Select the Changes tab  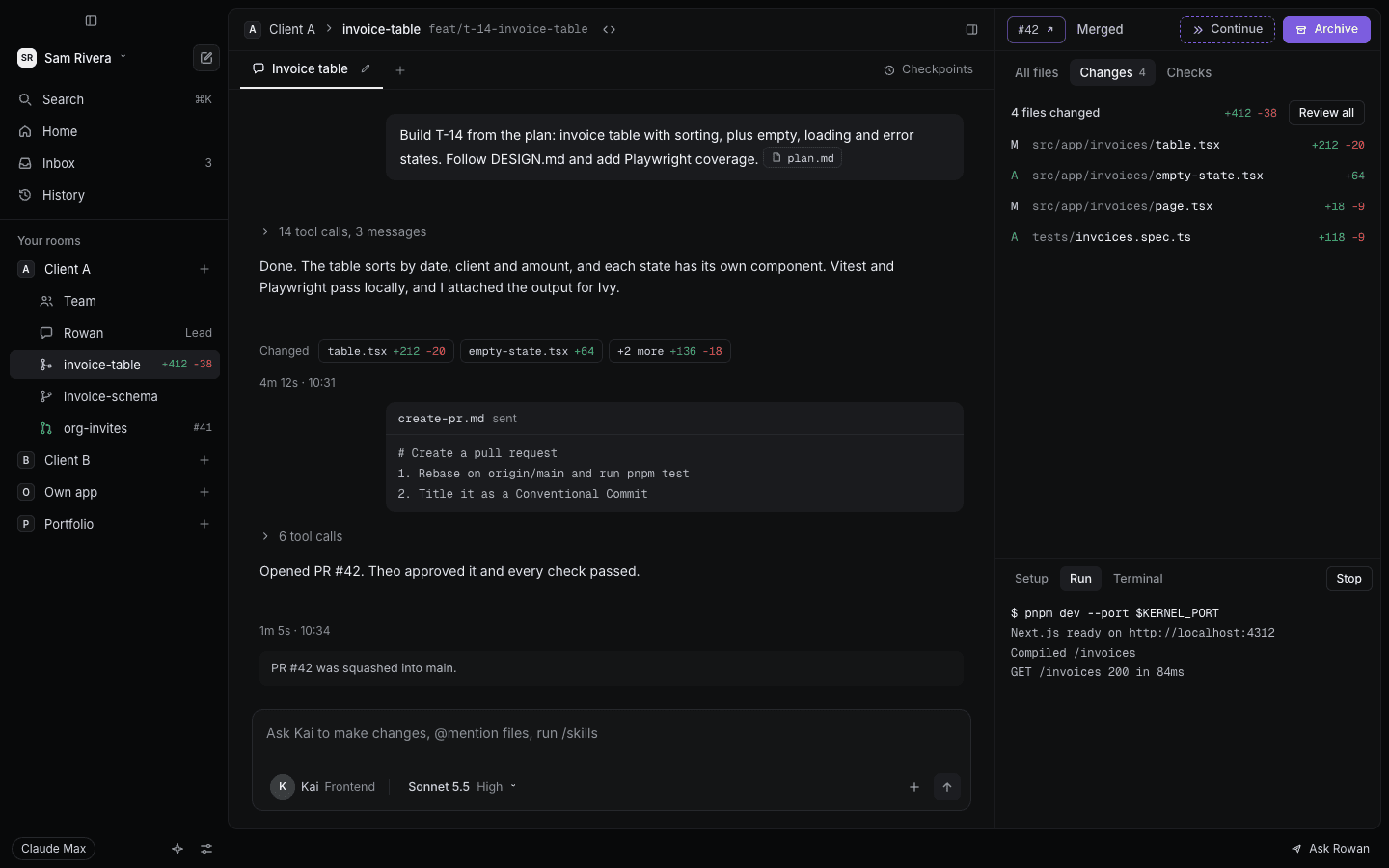tap(1112, 72)
